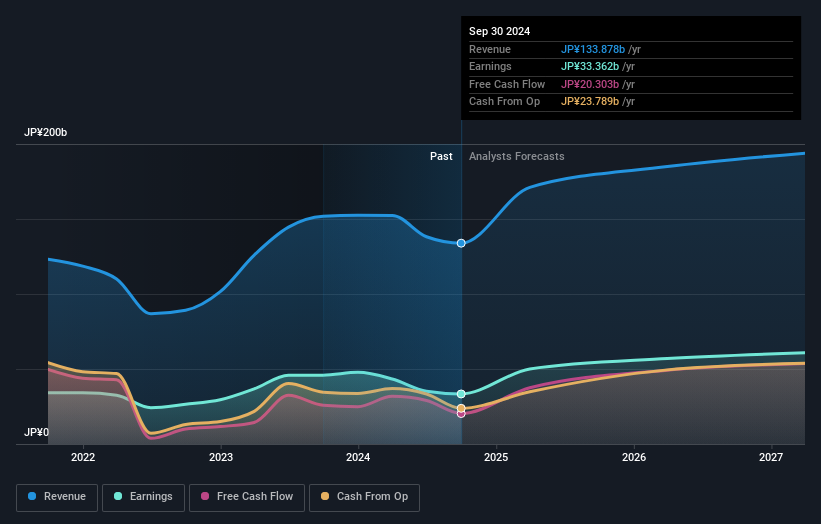The image size is (821, 524).
Task: Click the Revenue row label in tooltip
Action: pos(490,49)
